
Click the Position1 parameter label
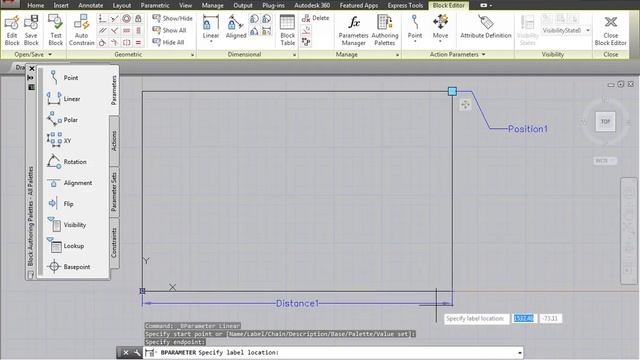point(527,129)
